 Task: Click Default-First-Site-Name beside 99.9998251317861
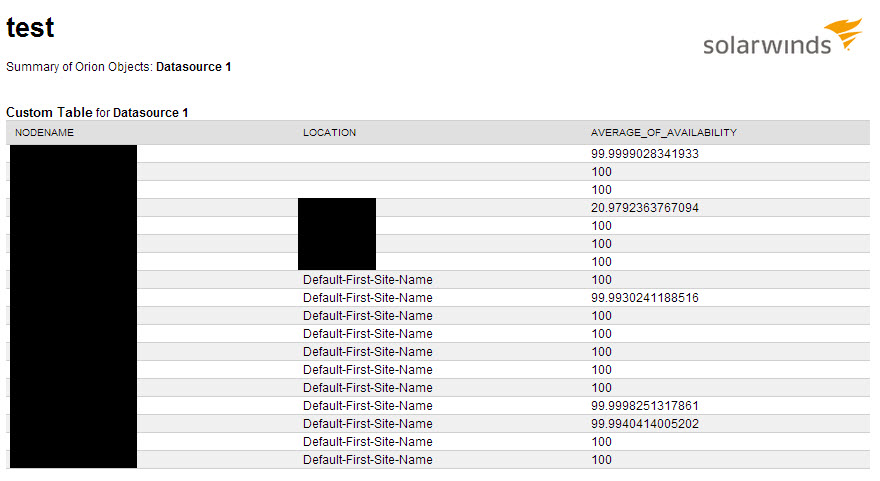pyautogui.click(x=368, y=406)
